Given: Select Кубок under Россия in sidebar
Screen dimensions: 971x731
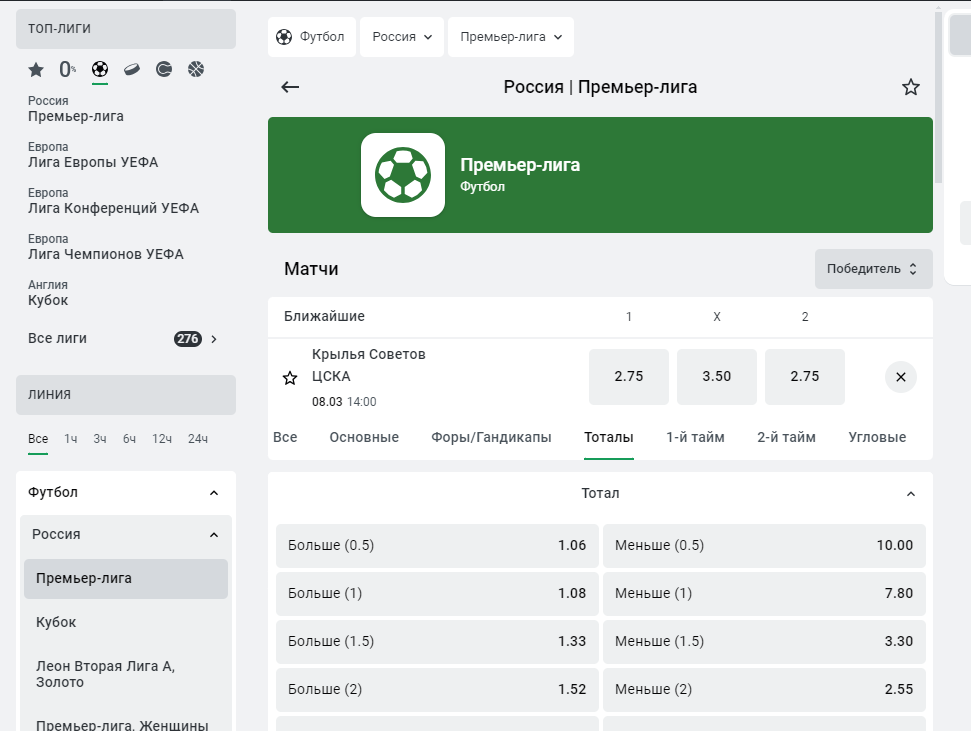Looking at the screenshot, I should tap(126, 623).
